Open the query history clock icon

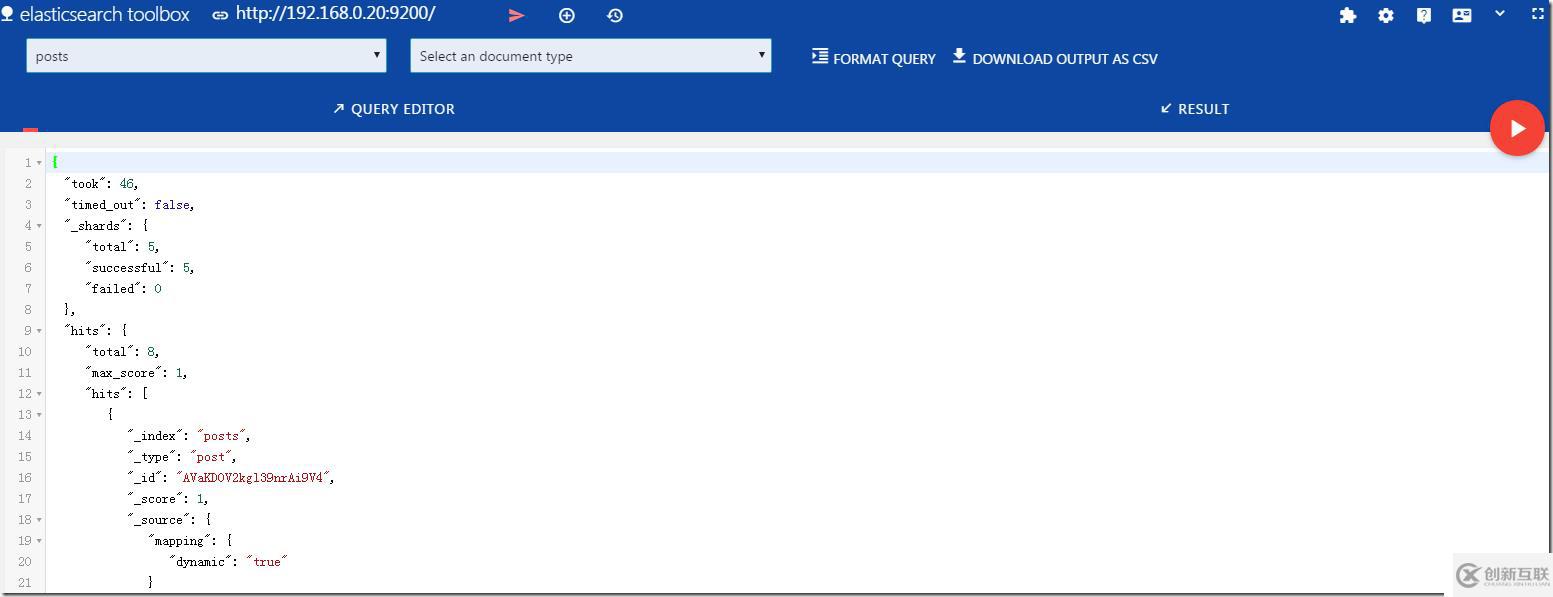615,16
